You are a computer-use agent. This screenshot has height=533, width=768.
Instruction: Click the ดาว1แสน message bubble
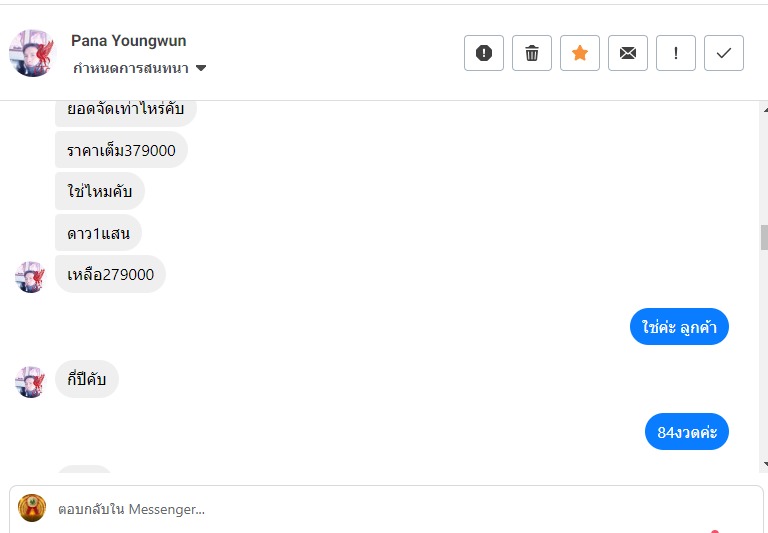click(98, 233)
